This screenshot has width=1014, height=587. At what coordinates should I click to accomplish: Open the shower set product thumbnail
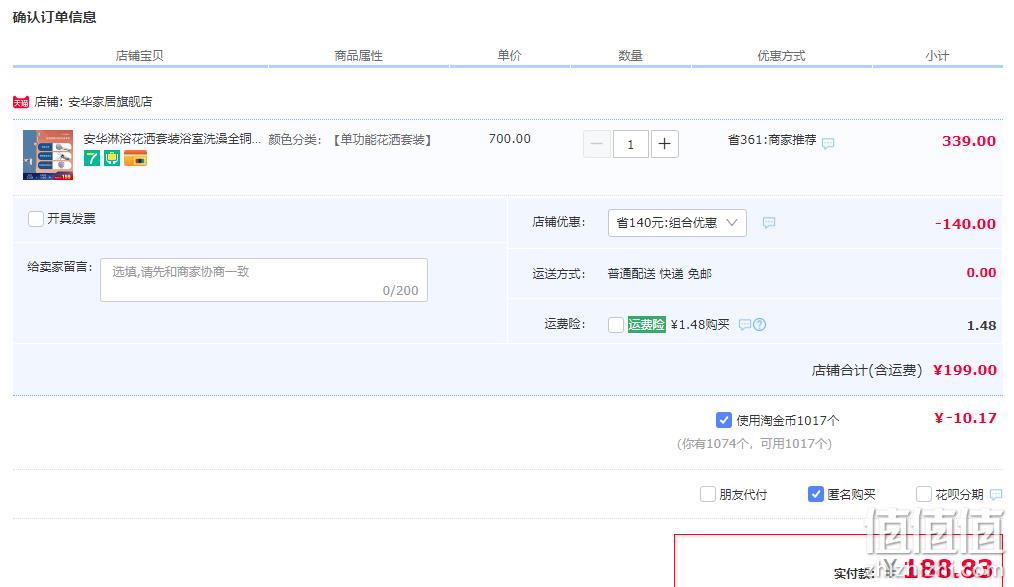pos(48,155)
